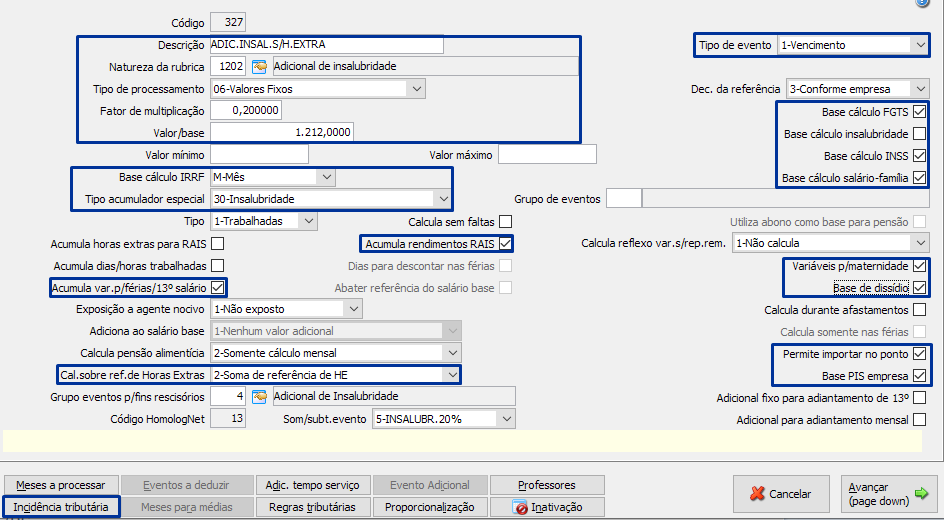Screen dimensions: 944x520
Task: Toggle Variáveis p/maternidade checkbox
Action: [x=919, y=266]
